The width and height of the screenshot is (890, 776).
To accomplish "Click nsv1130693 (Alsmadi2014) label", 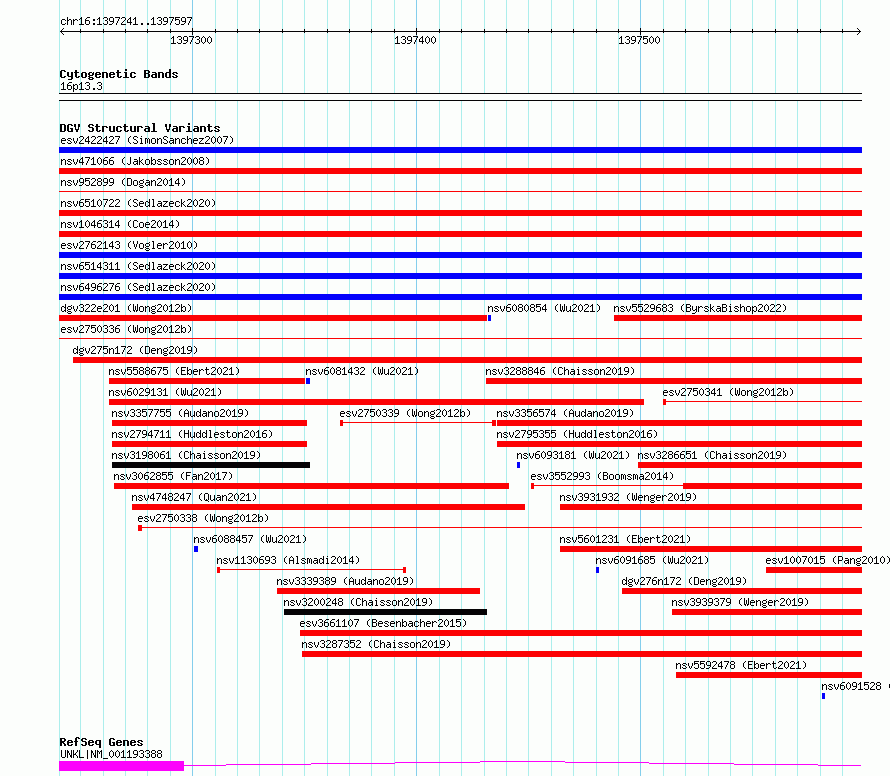I will click(288, 560).
